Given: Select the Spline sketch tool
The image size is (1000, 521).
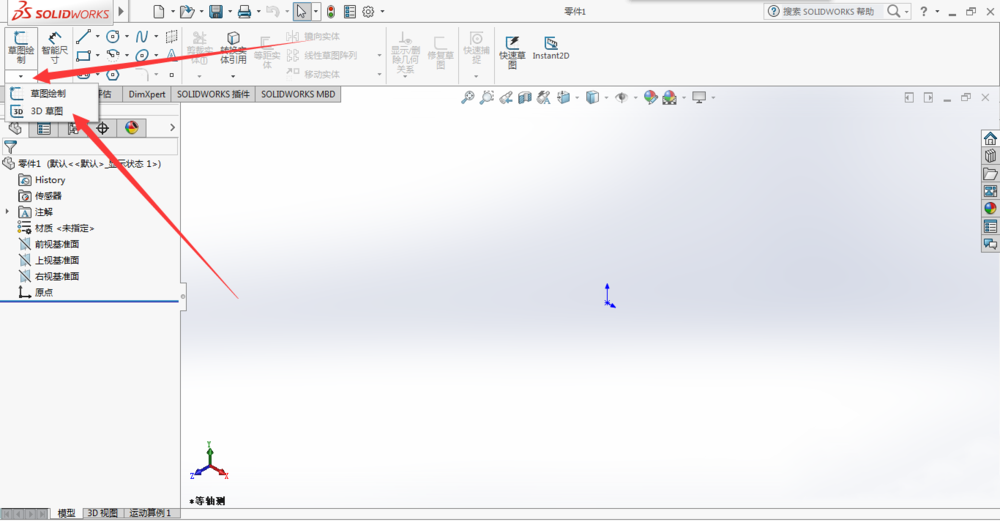Looking at the screenshot, I should 142,37.
